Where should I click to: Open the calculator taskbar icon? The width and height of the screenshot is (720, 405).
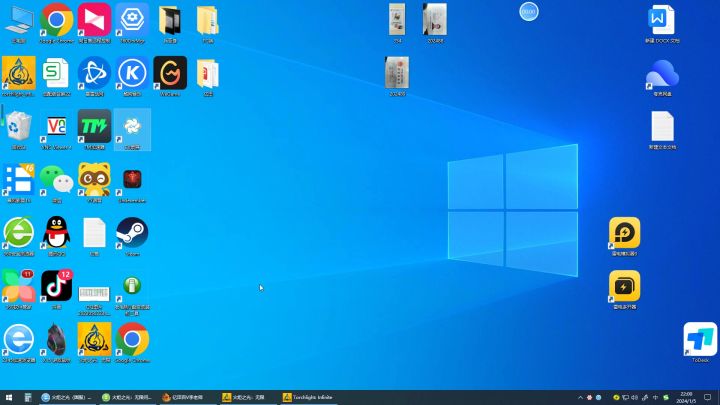pyautogui.click(x=28, y=397)
